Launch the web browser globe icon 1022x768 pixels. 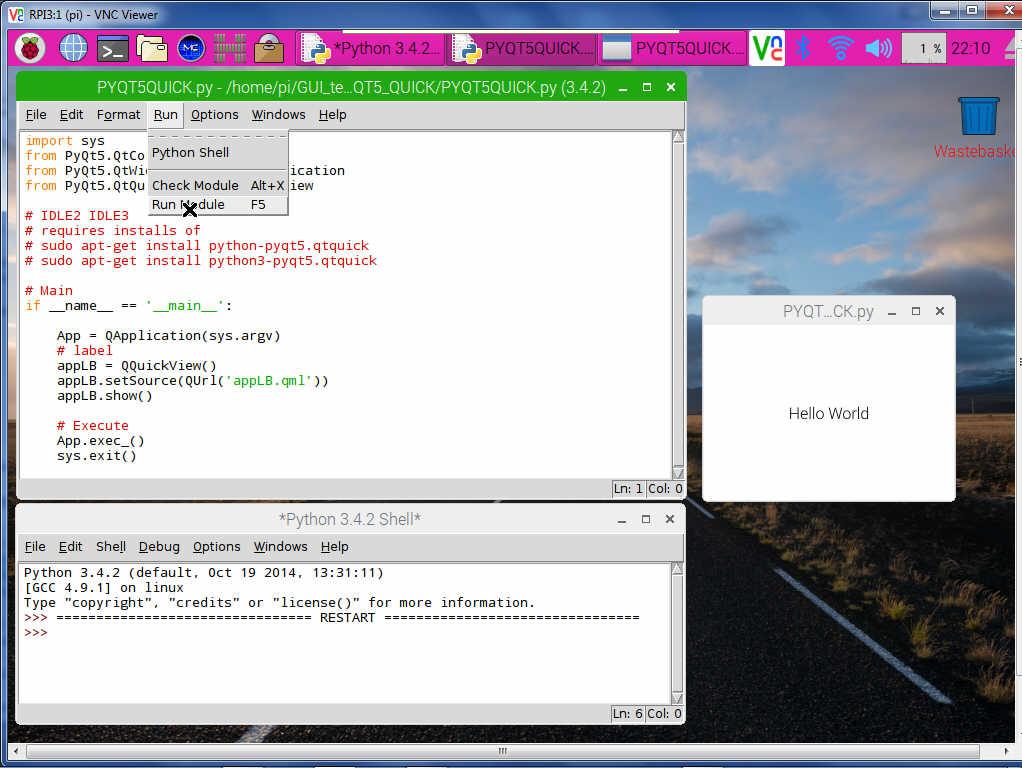73,47
